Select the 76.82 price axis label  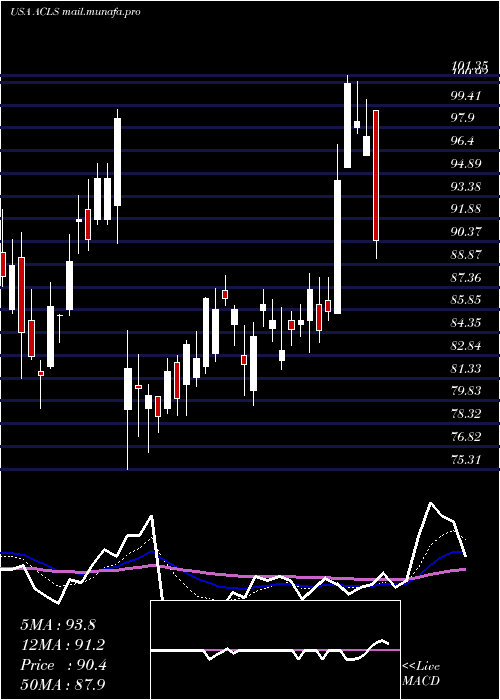[x=466, y=437]
